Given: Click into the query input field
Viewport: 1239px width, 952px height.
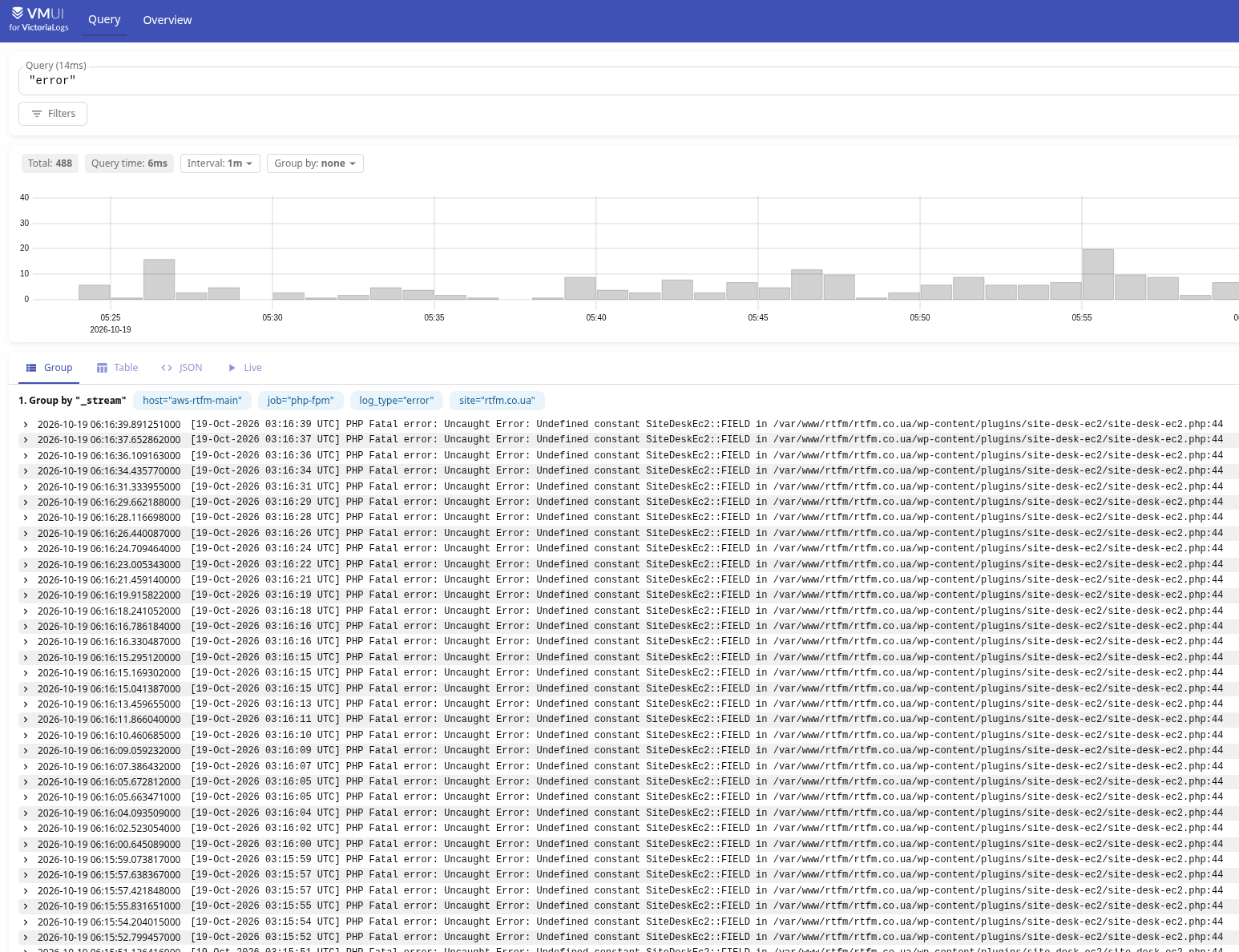Looking at the screenshot, I should 629,80.
